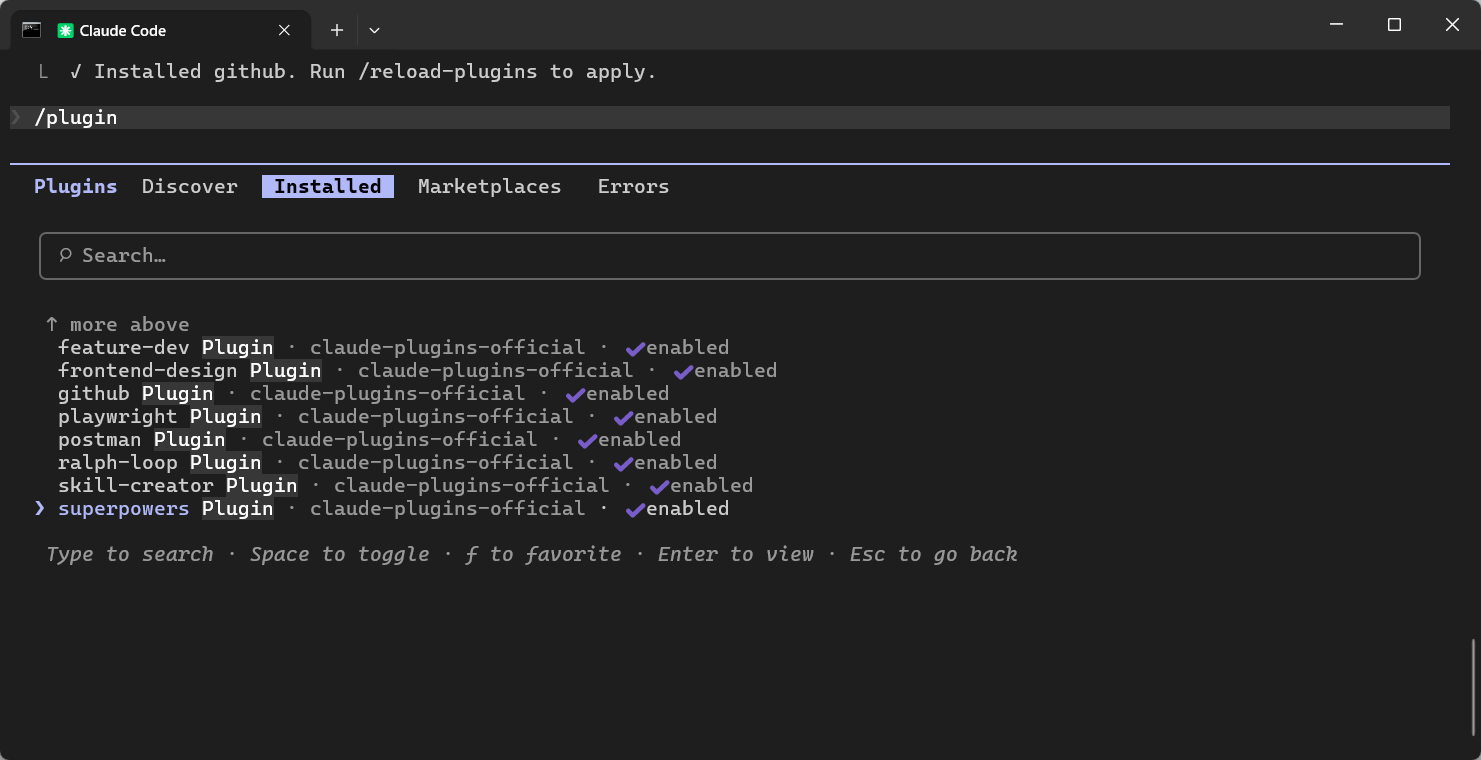Switch to the Discover tab
1481x760 pixels.
(190, 186)
